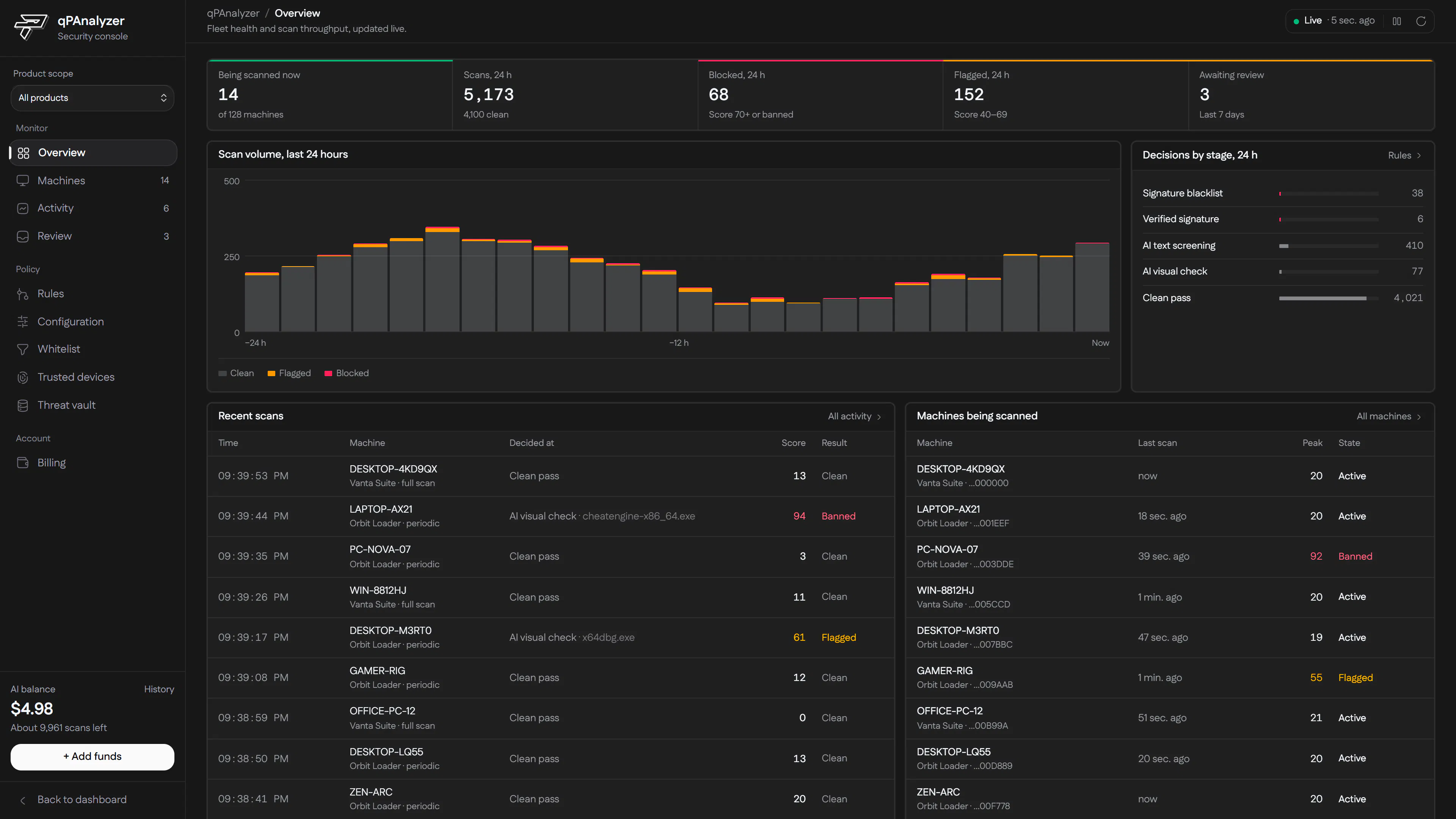Go to Machines in sidebar

93,181
